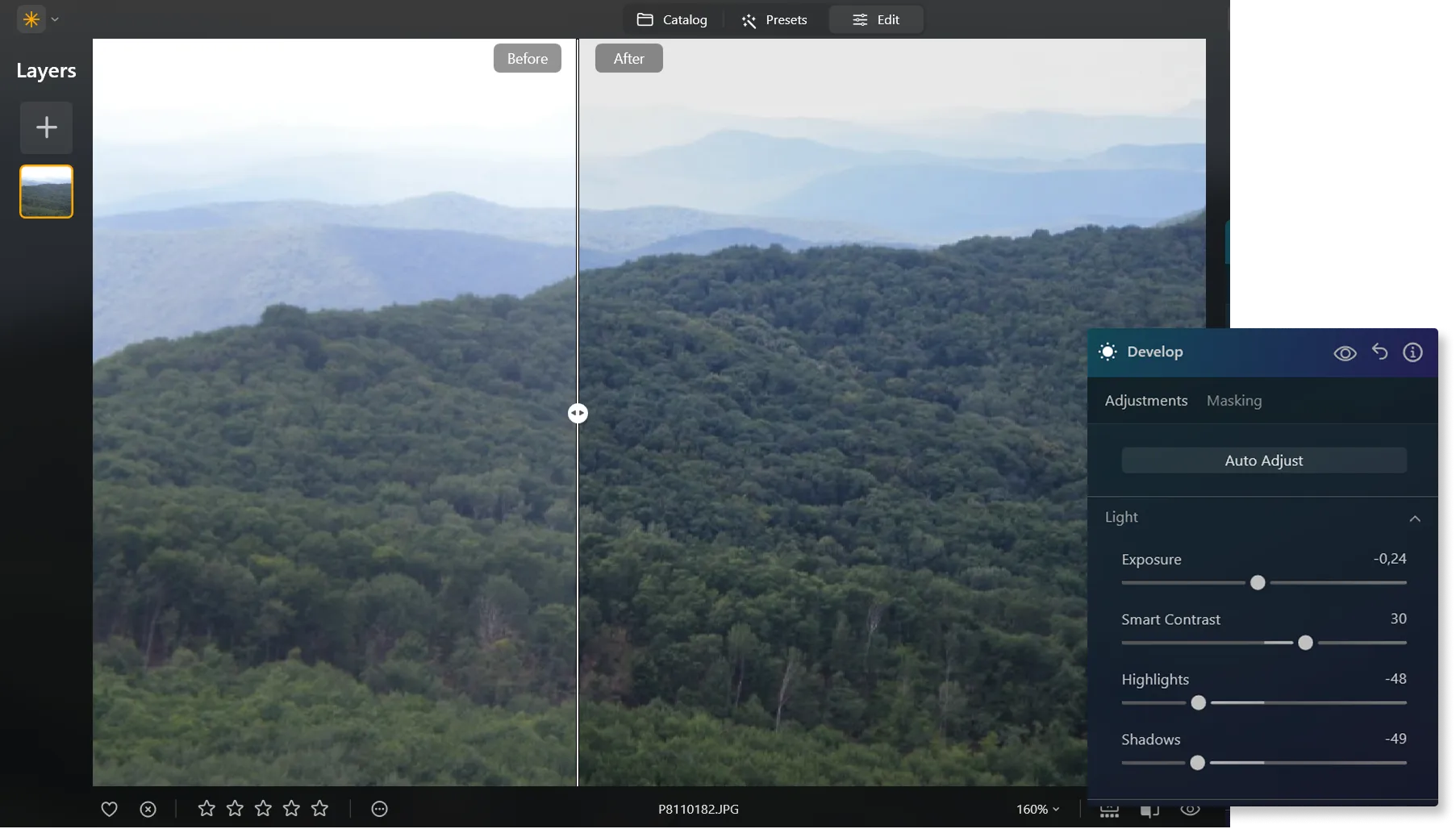
Task: Click the Smart Contrast value 30
Action: tap(1398, 619)
